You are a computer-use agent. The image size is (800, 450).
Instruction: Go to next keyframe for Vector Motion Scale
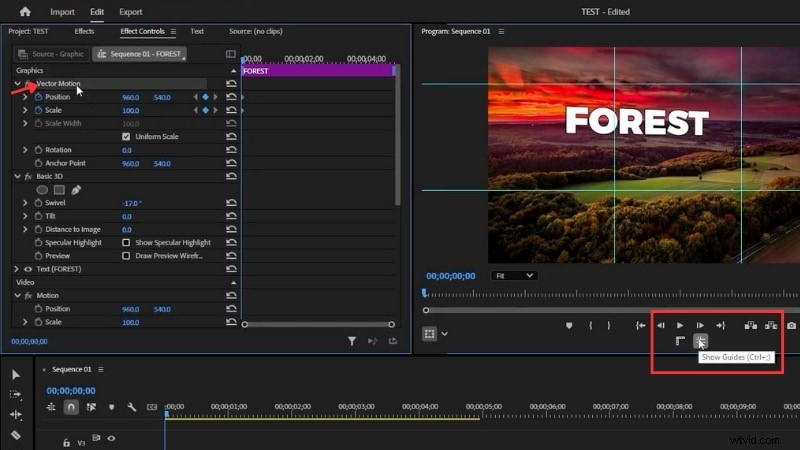point(215,110)
